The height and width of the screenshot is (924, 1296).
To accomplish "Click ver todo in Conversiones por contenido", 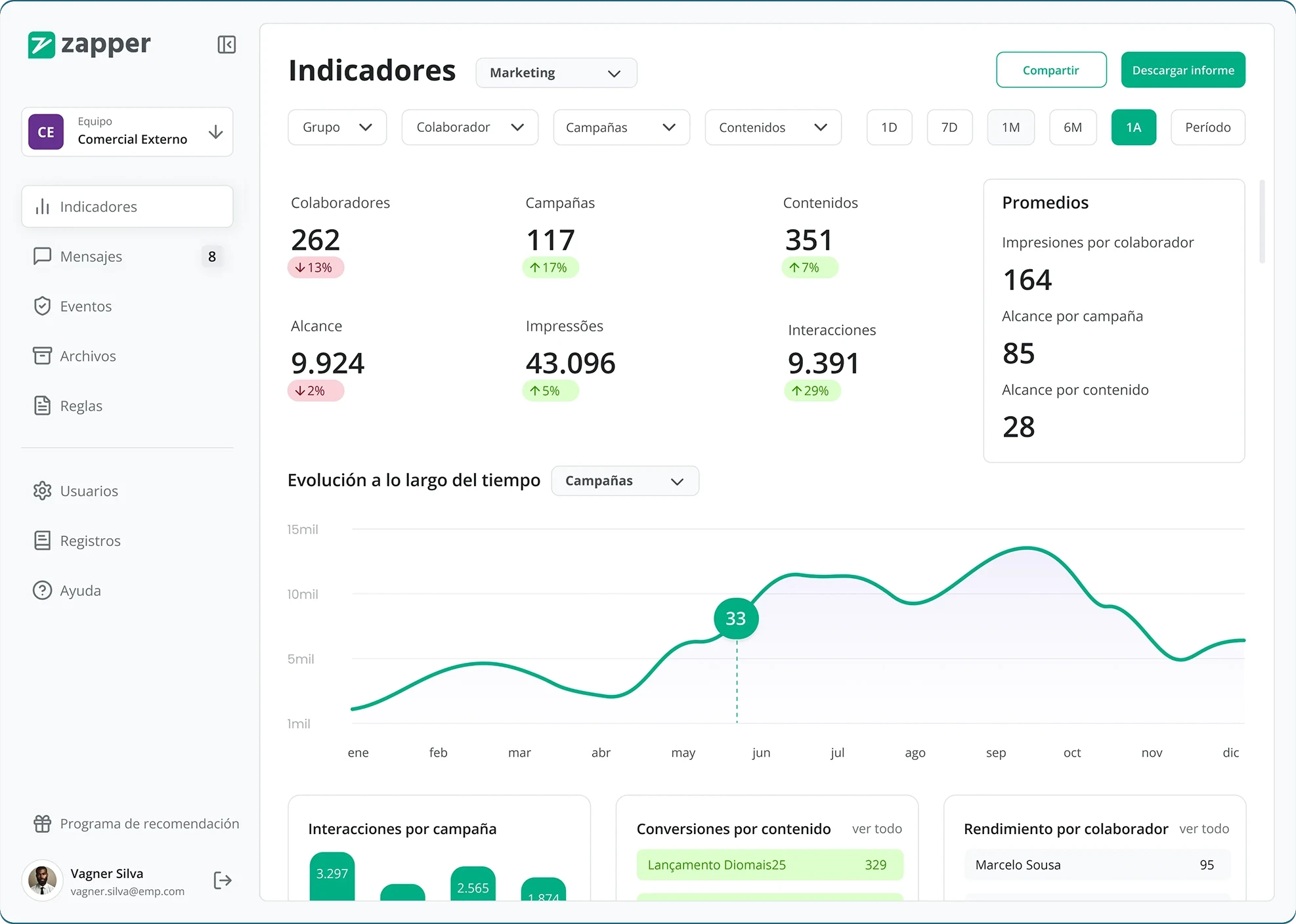I will click(x=877, y=829).
